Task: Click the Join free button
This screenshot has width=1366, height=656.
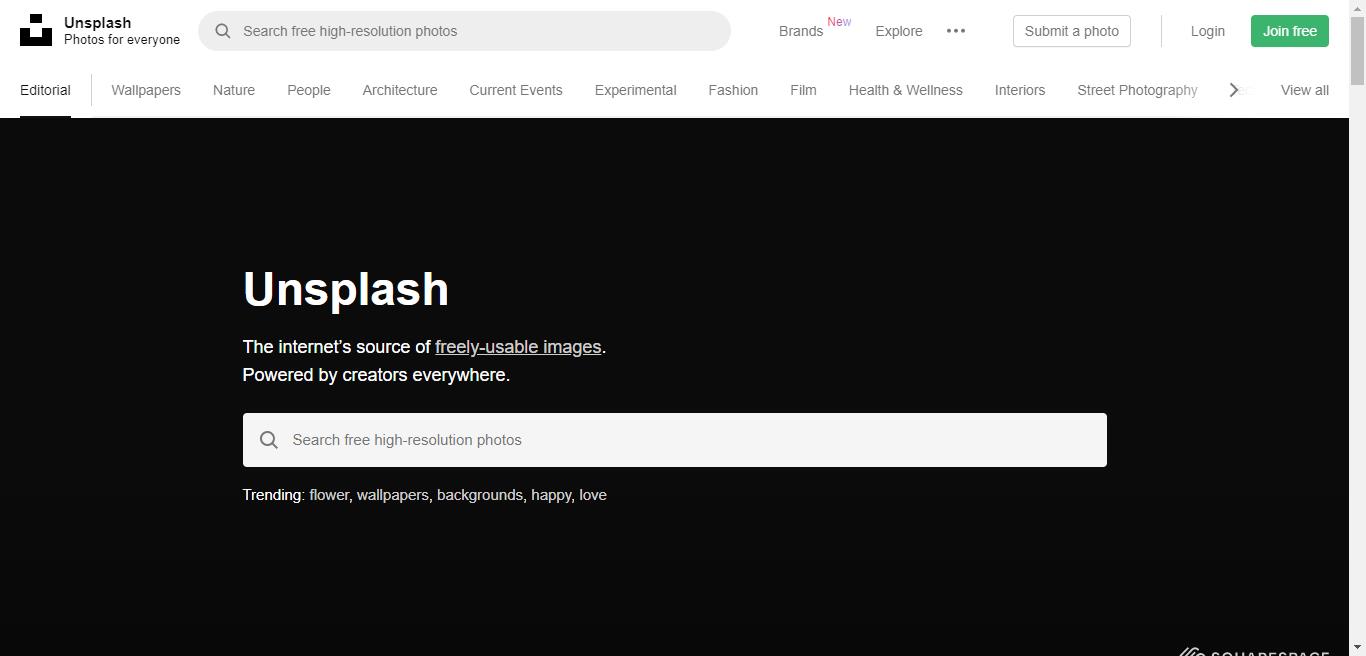Action: [x=1290, y=31]
